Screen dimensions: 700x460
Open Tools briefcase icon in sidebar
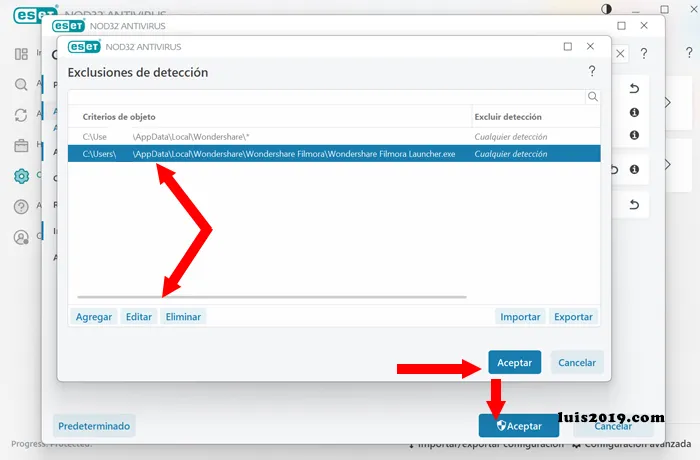click(21, 145)
